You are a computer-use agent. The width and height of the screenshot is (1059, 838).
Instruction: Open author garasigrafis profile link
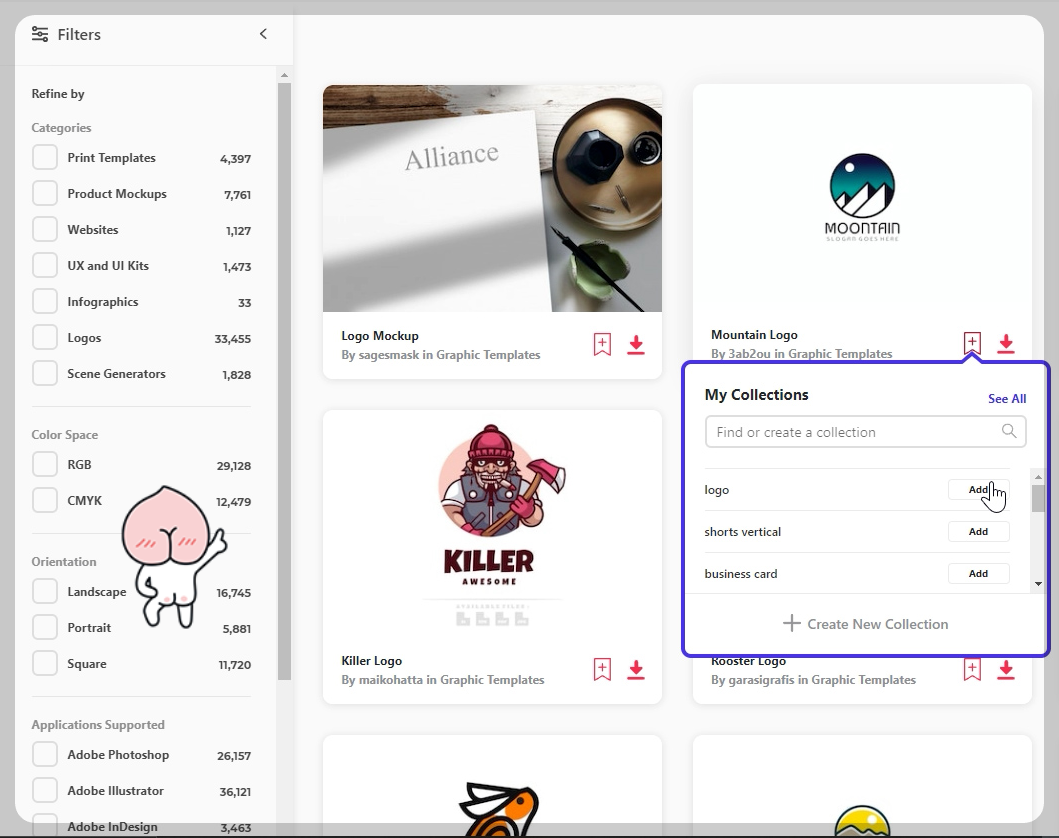pos(761,679)
